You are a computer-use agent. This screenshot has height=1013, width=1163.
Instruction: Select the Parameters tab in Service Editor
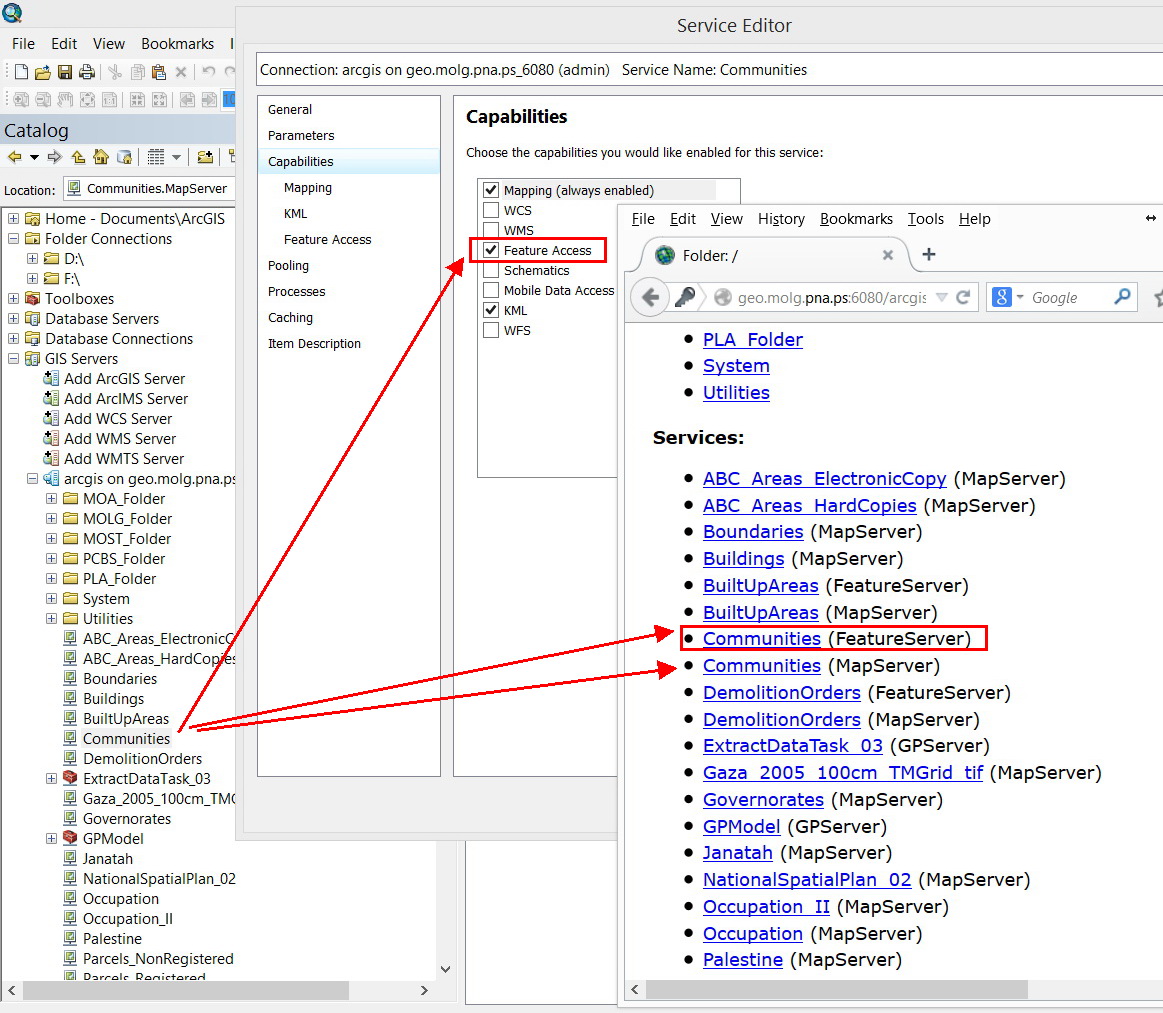coord(301,136)
